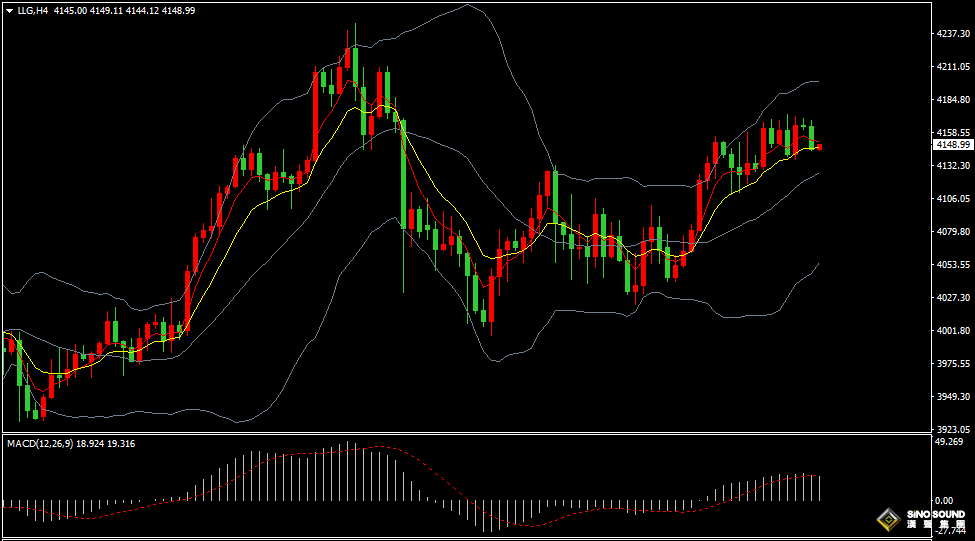
Task: Click the 3949.30 price axis label
Action: pos(953,397)
